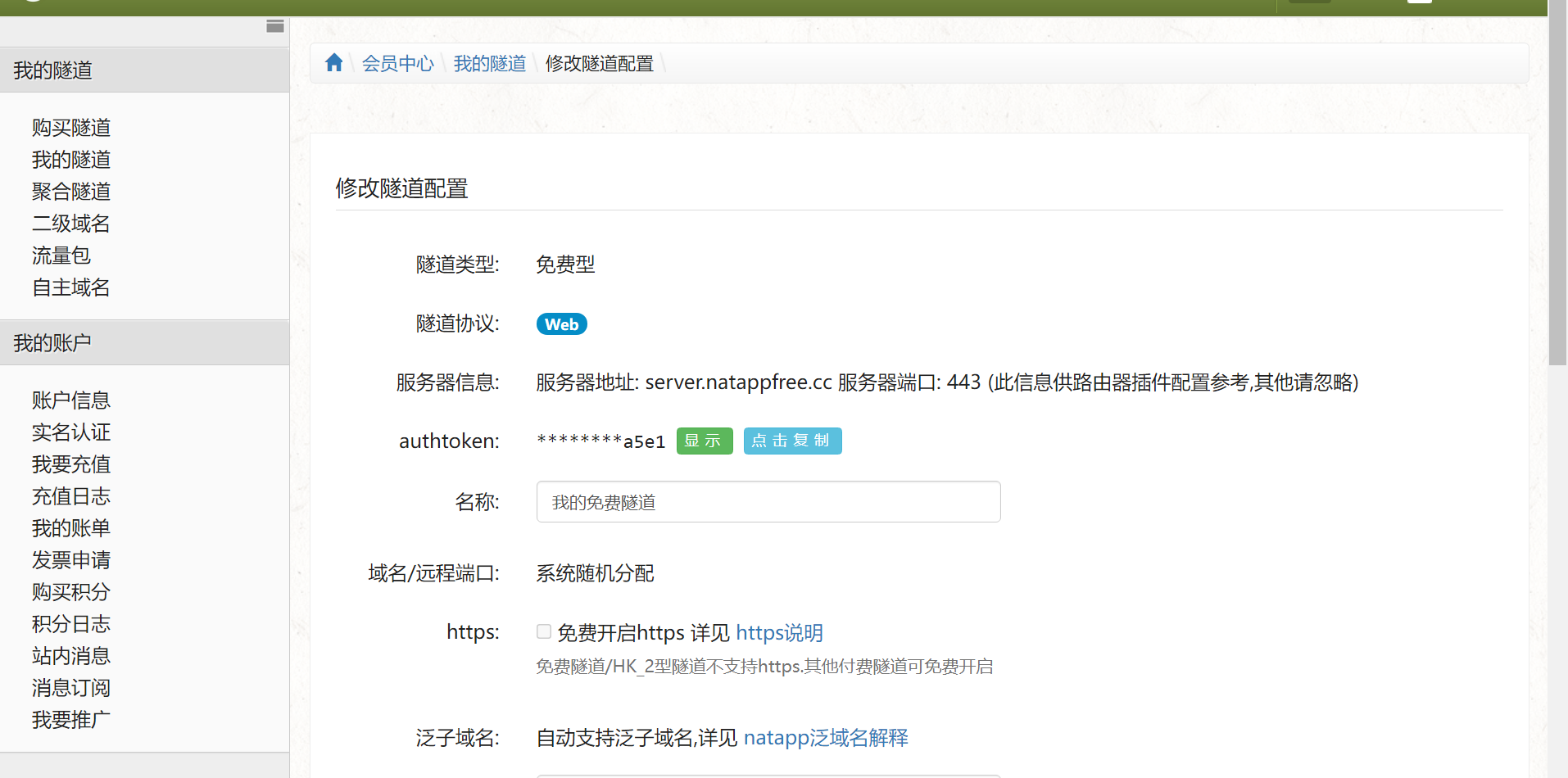
Task: Click the 我的隧道 sidebar section header
Action: coord(144,70)
